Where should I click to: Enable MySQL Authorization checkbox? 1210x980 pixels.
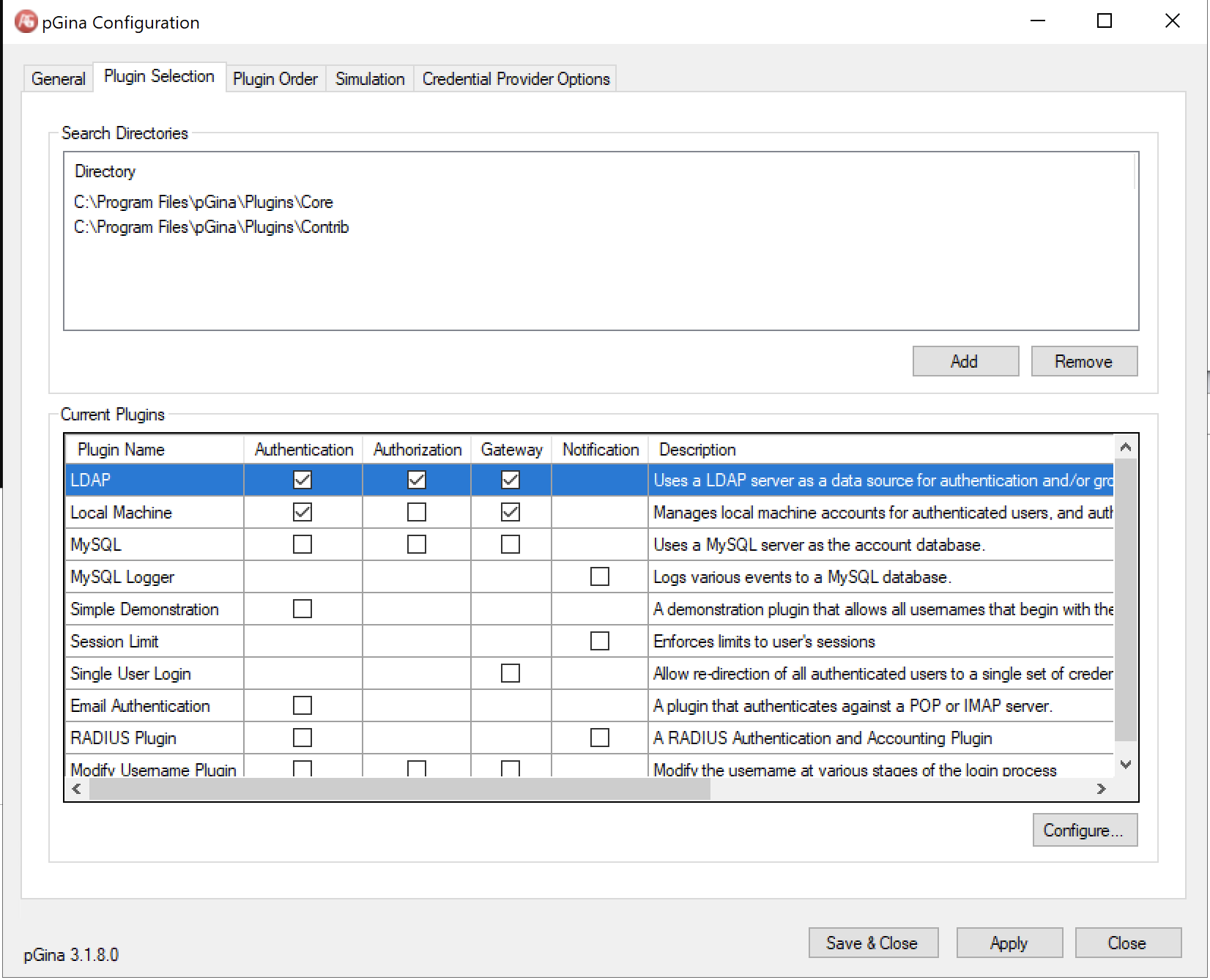pos(417,544)
